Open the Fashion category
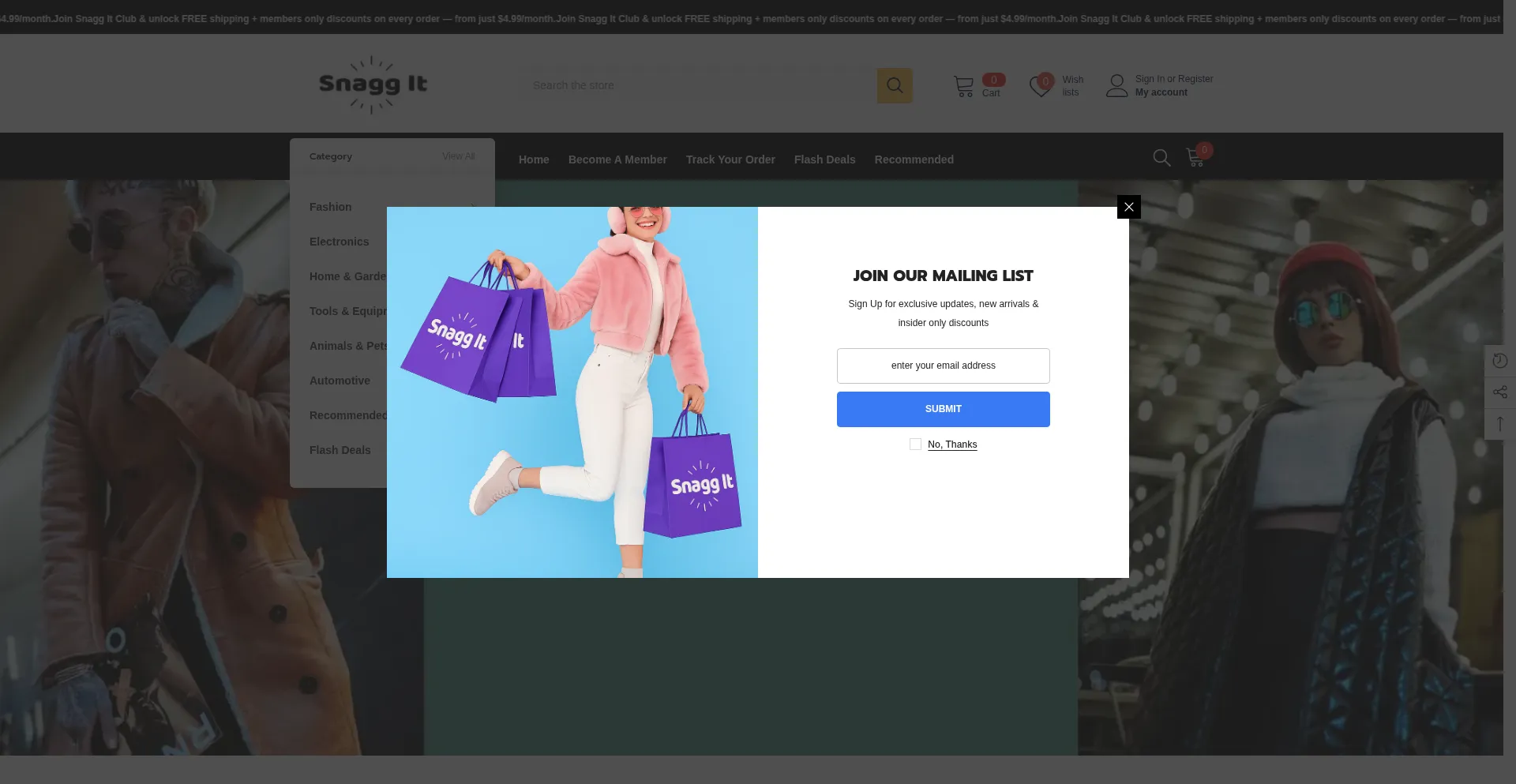 tap(330, 207)
